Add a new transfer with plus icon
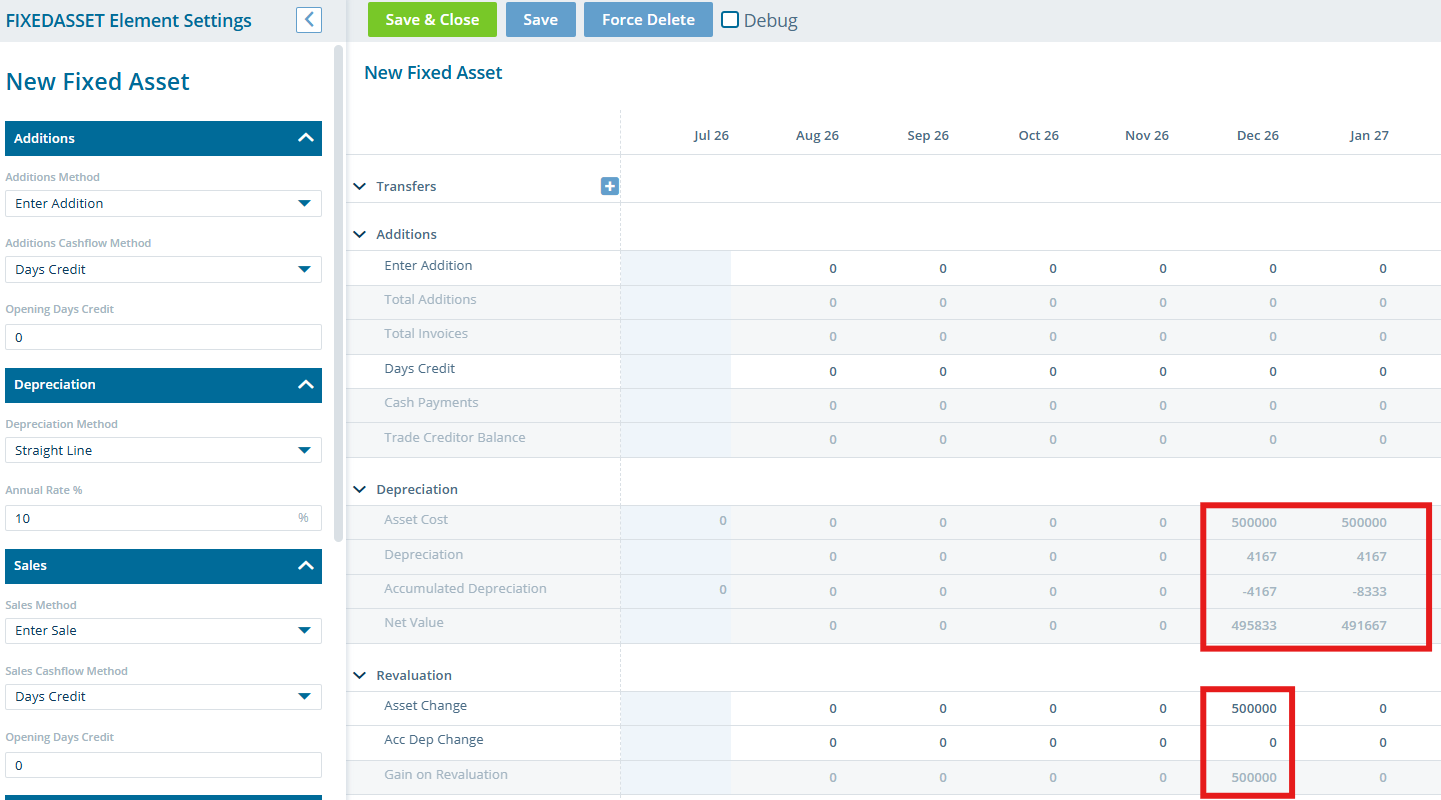 click(610, 186)
